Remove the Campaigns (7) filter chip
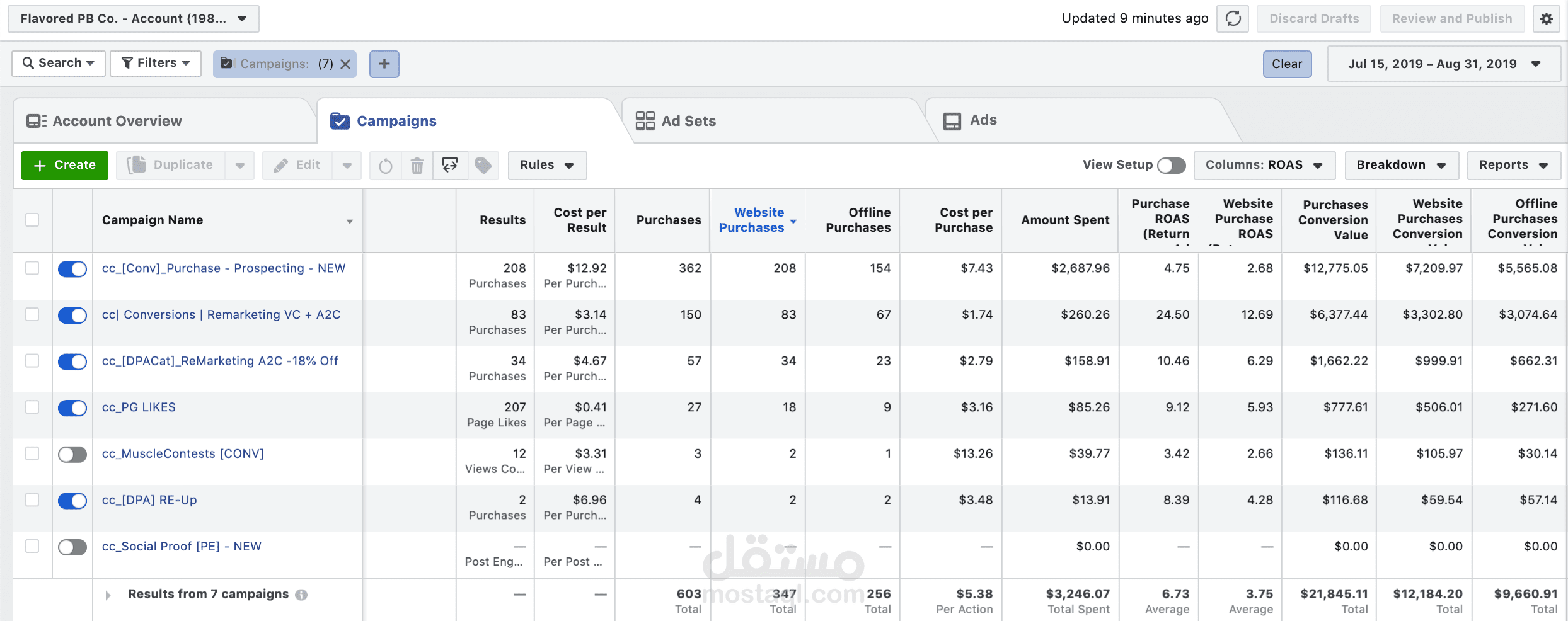Image resolution: width=1568 pixels, height=621 pixels. 345,64
